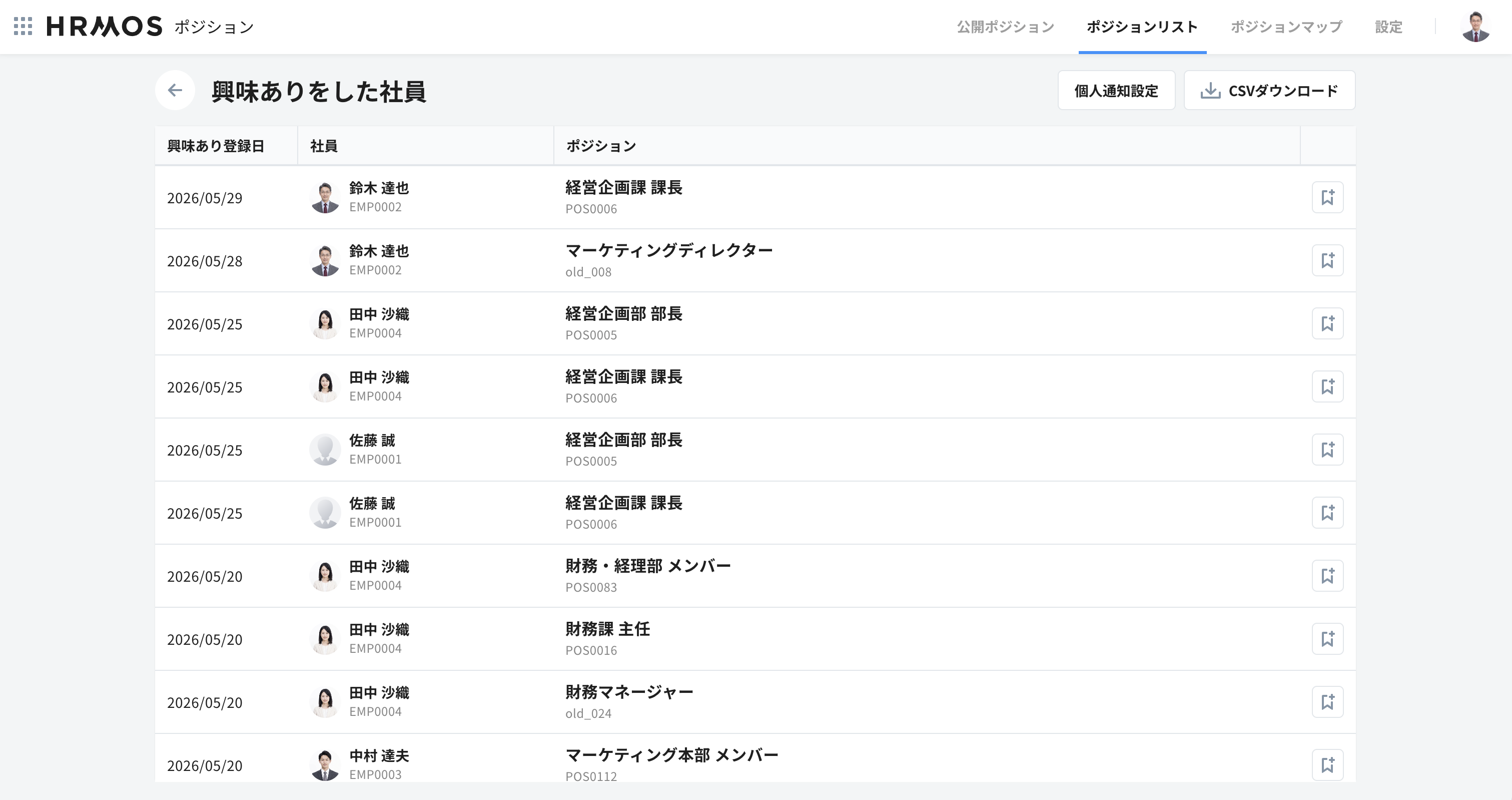Image resolution: width=1512 pixels, height=800 pixels.
Task: Bookmark the マーケティング本部 メンバー row
Action: coord(1328,765)
